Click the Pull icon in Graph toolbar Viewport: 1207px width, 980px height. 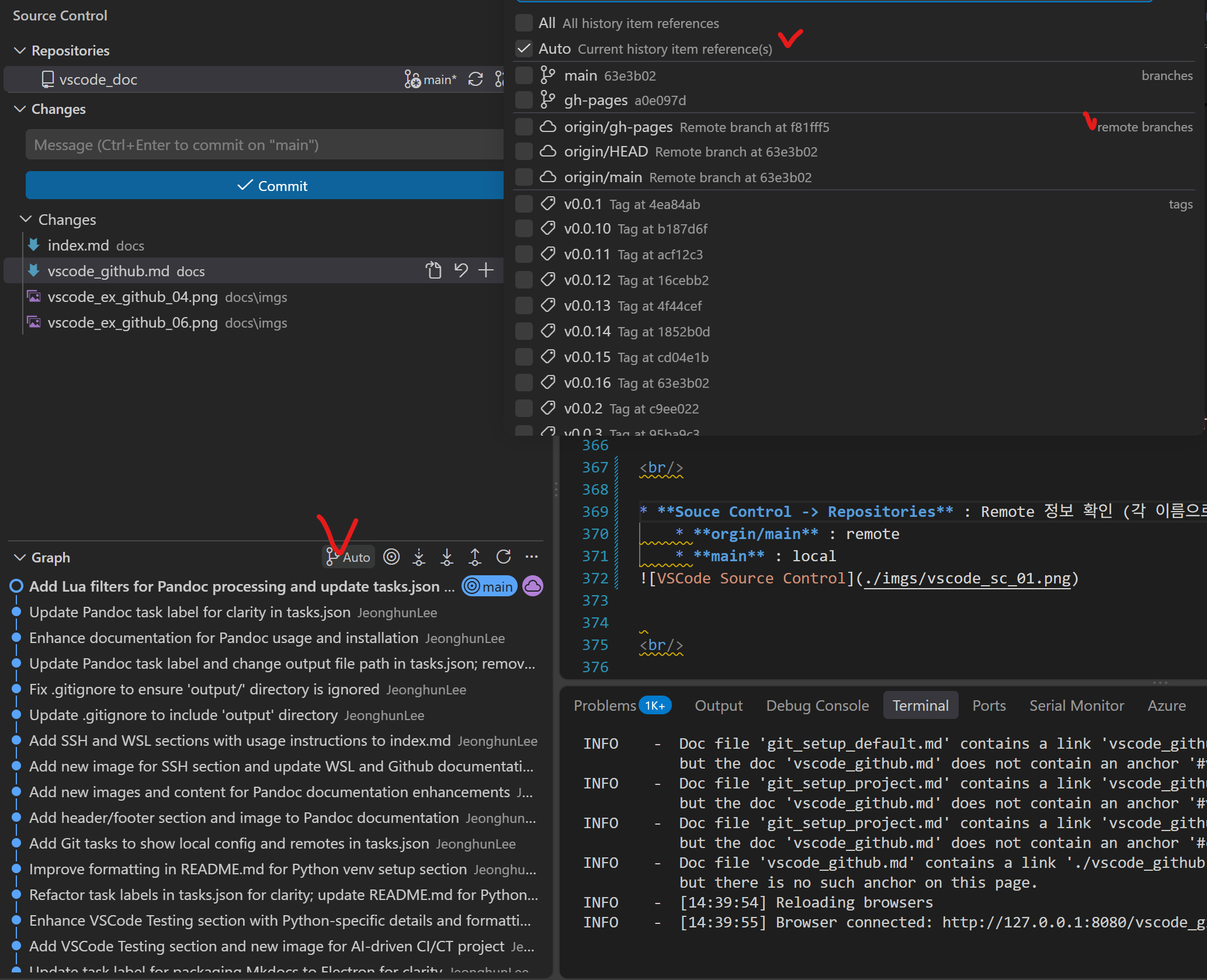point(447,557)
